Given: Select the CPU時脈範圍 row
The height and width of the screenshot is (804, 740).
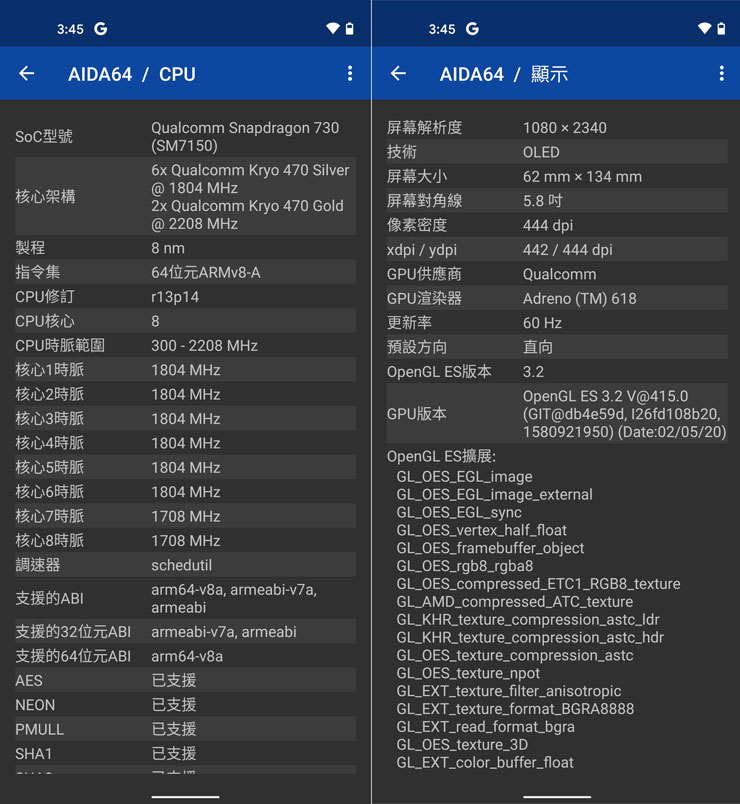Looking at the screenshot, I should [185, 346].
